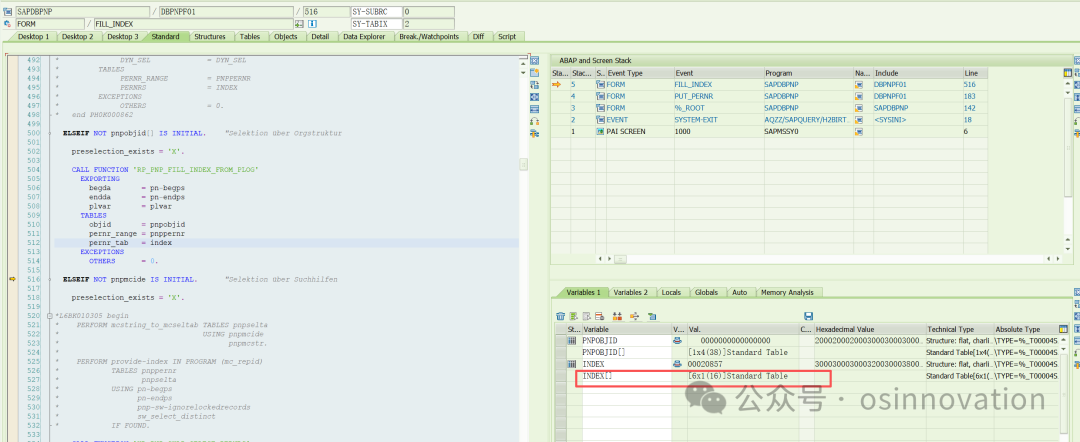This screenshot has height=442, width=1080.
Task: Collapse the comment block at line 520
Action: (49, 316)
